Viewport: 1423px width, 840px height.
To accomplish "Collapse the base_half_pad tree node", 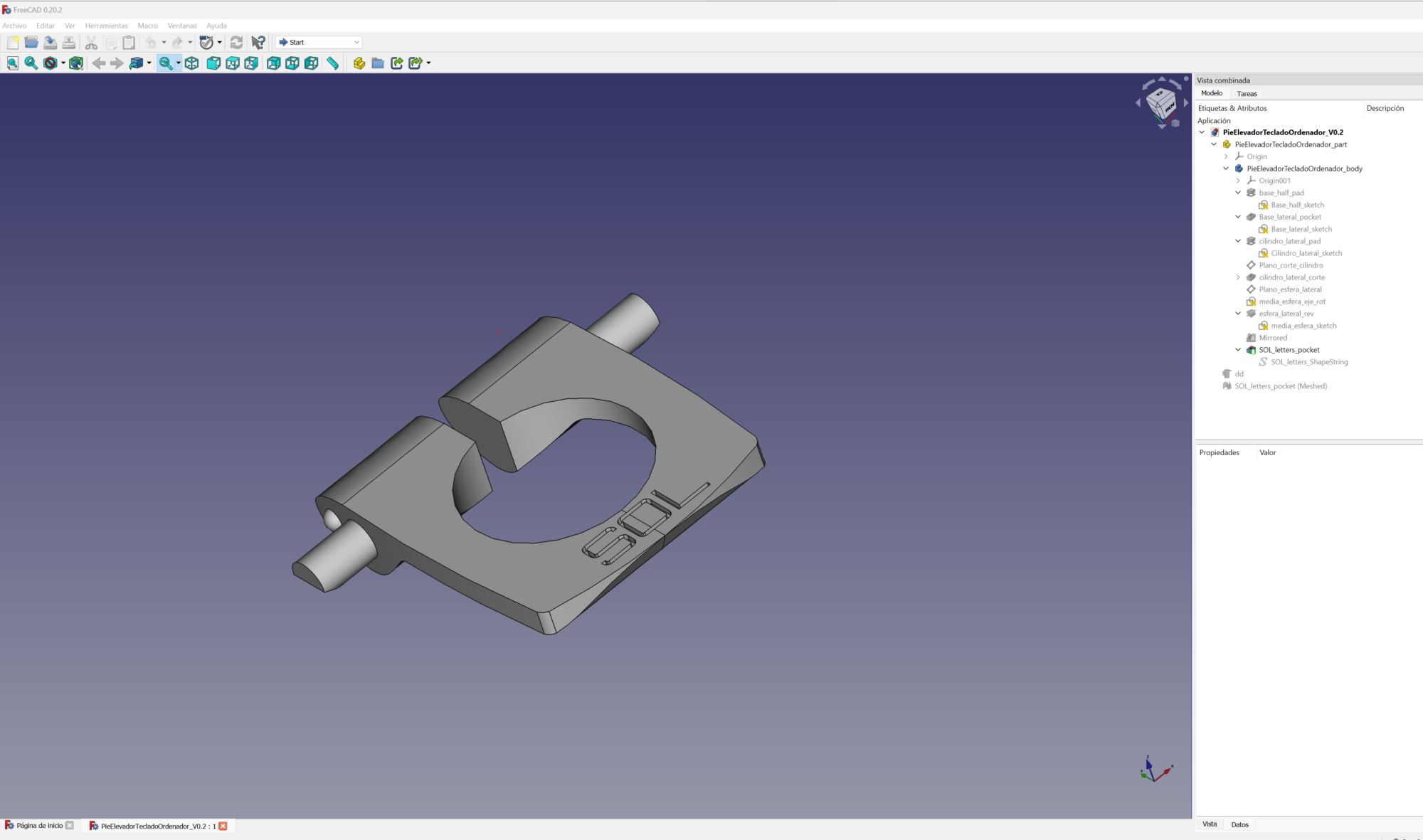I will coord(1238,193).
